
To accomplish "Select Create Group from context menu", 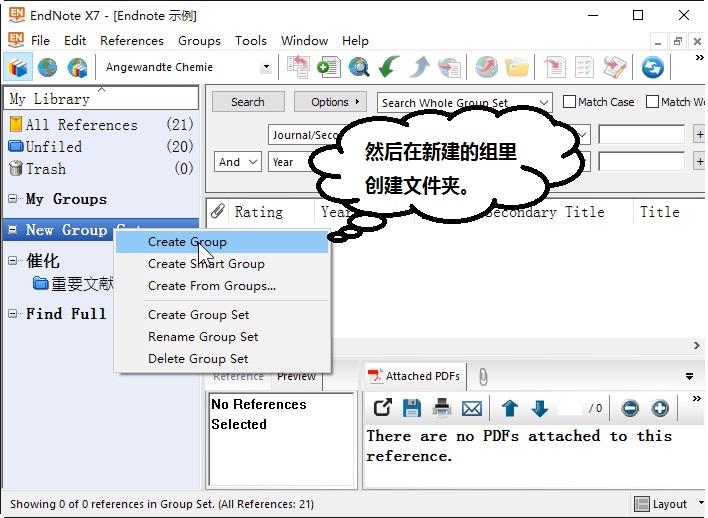I will [222, 242].
